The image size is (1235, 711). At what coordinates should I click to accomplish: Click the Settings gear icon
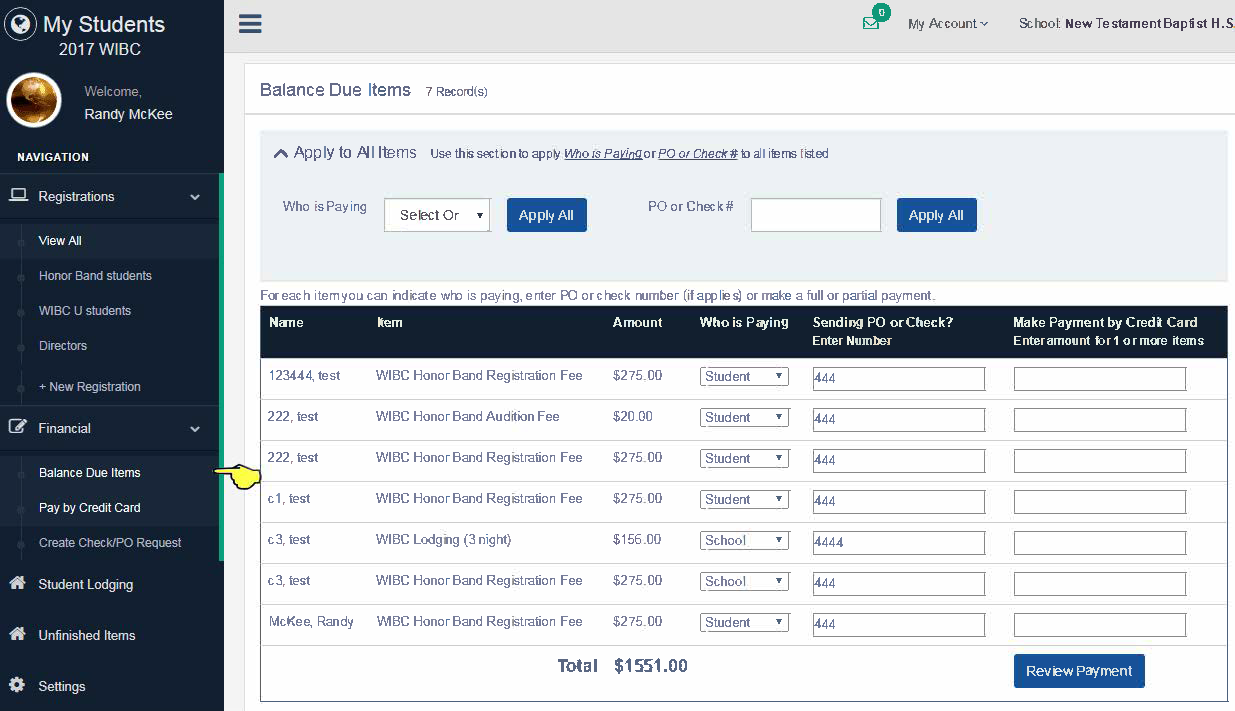click(17, 685)
